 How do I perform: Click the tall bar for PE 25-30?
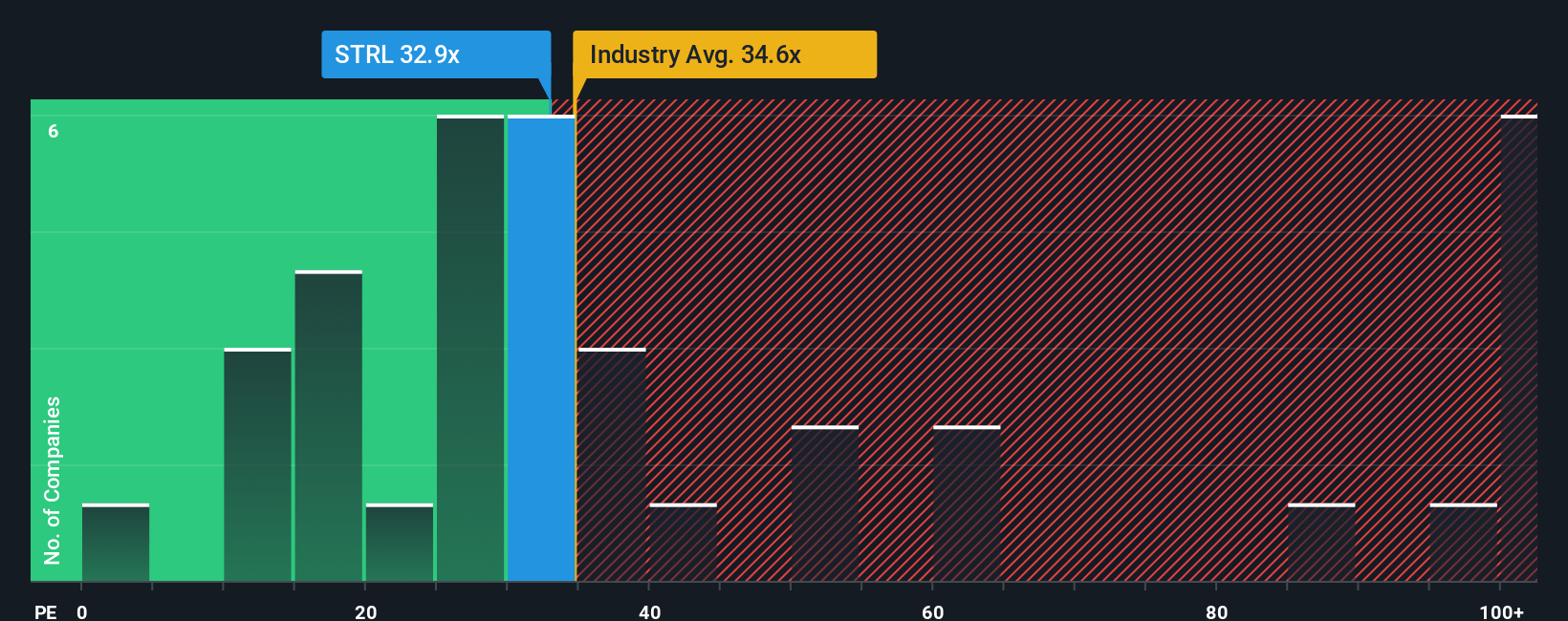coord(470,349)
